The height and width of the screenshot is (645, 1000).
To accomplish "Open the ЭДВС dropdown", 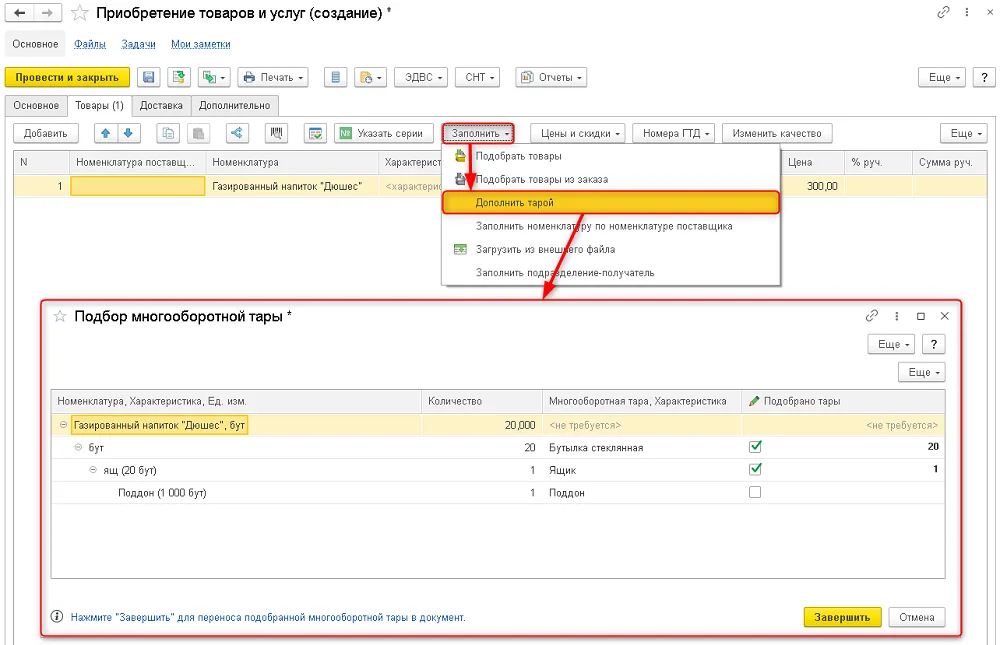I will [x=421, y=77].
